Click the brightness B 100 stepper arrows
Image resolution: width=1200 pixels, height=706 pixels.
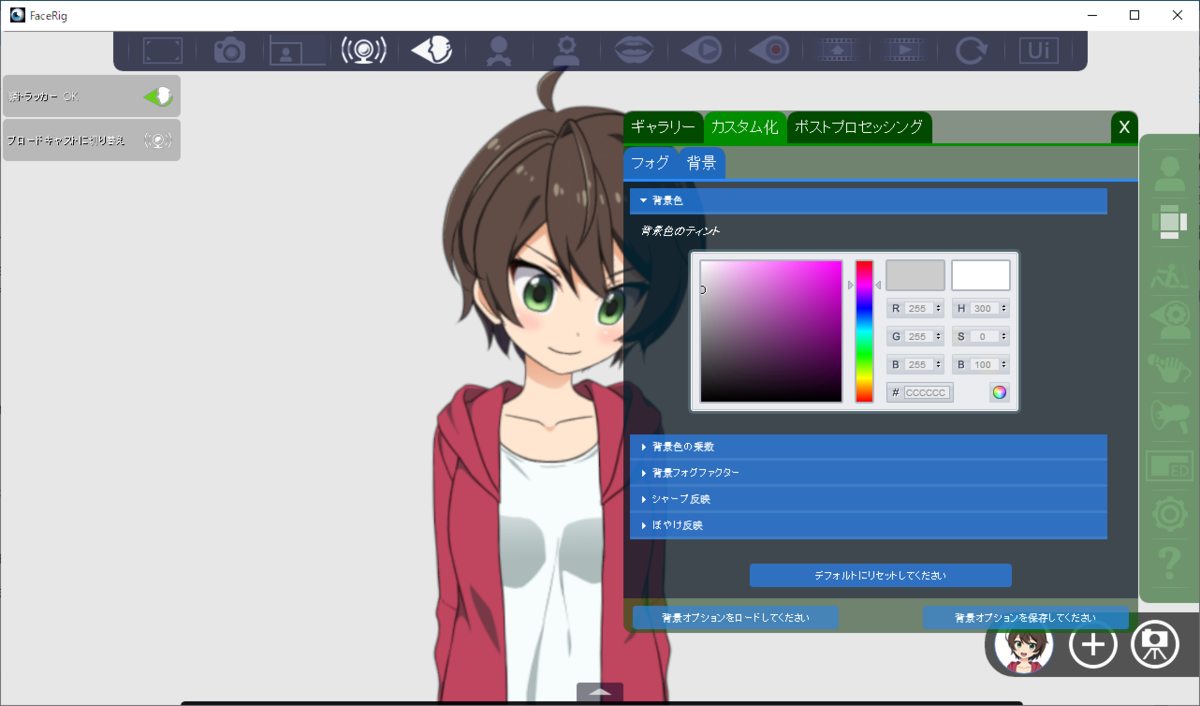point(1003,364)
